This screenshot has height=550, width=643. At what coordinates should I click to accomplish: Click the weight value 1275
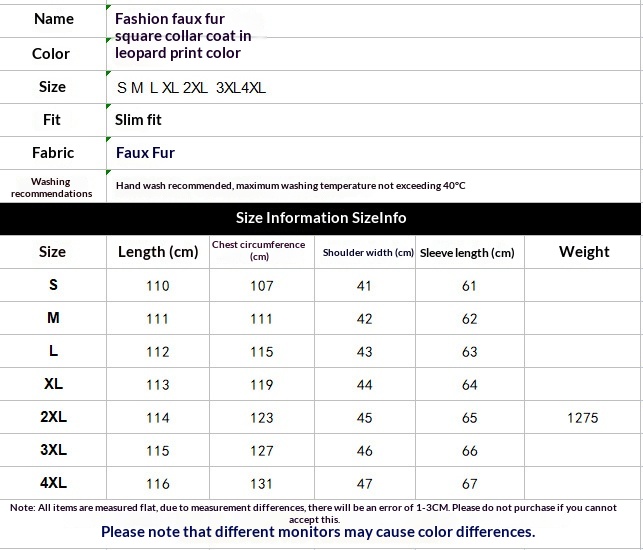(583, 418)
